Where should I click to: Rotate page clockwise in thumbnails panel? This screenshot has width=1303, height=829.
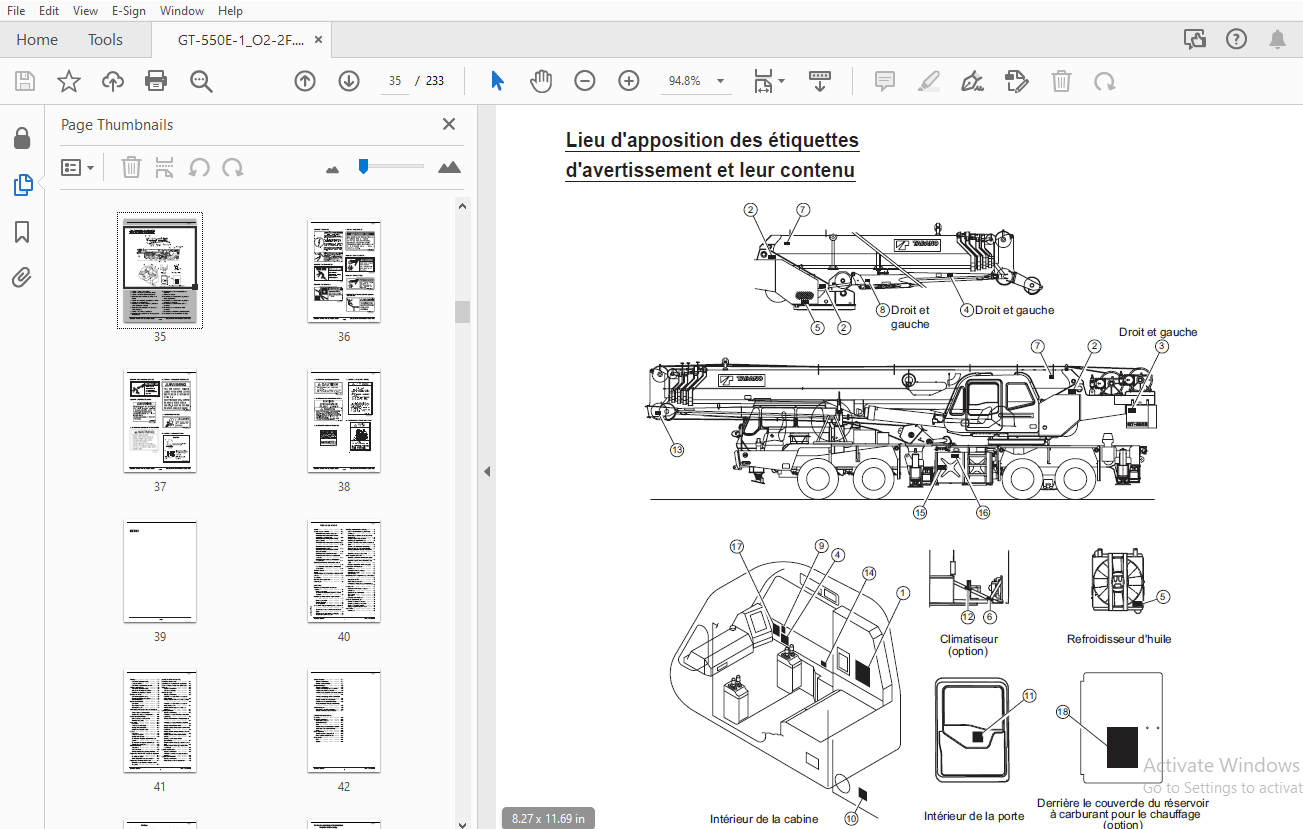click(233, 167)
